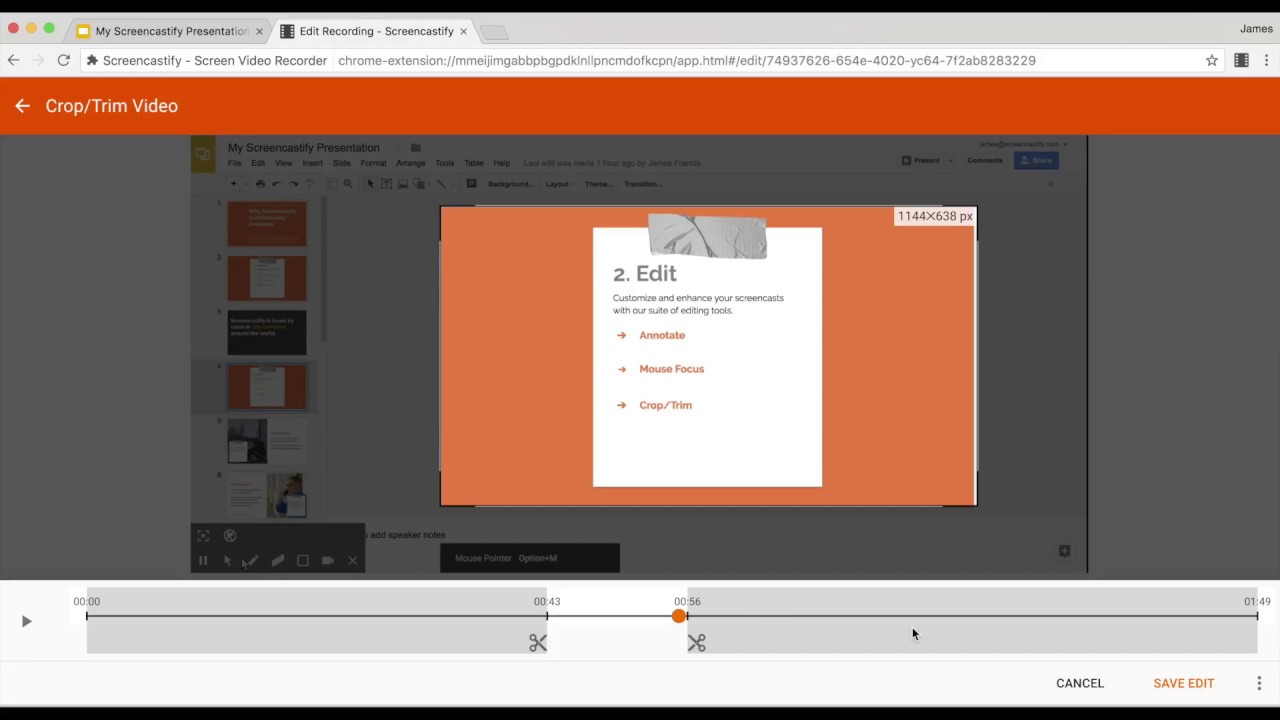Play the video preview
This screenshot has width=1280, height=720.
26,622
